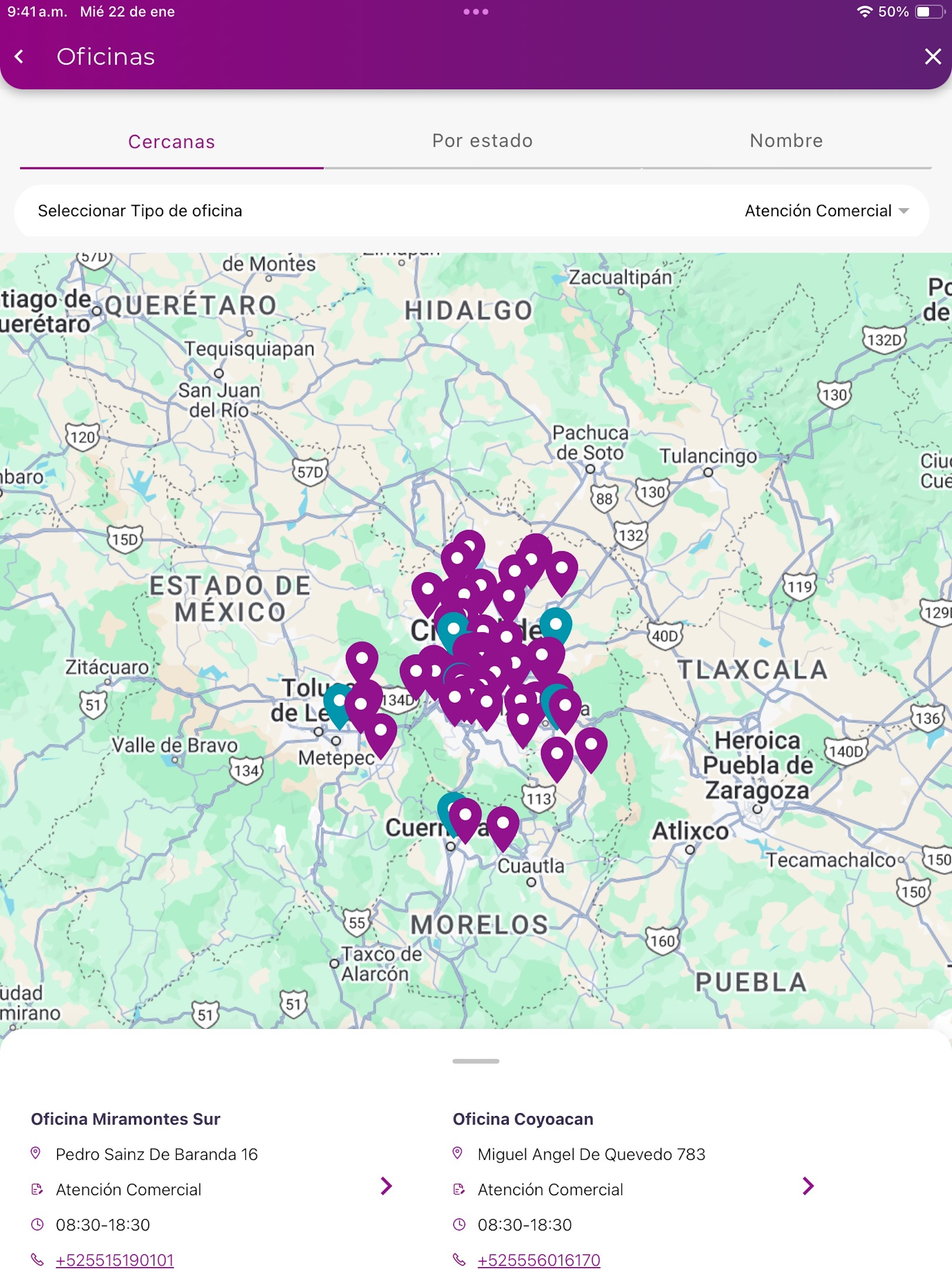
Task: Call Coyoacan phone number +525556016170
Action: (x=539, y=1260)
